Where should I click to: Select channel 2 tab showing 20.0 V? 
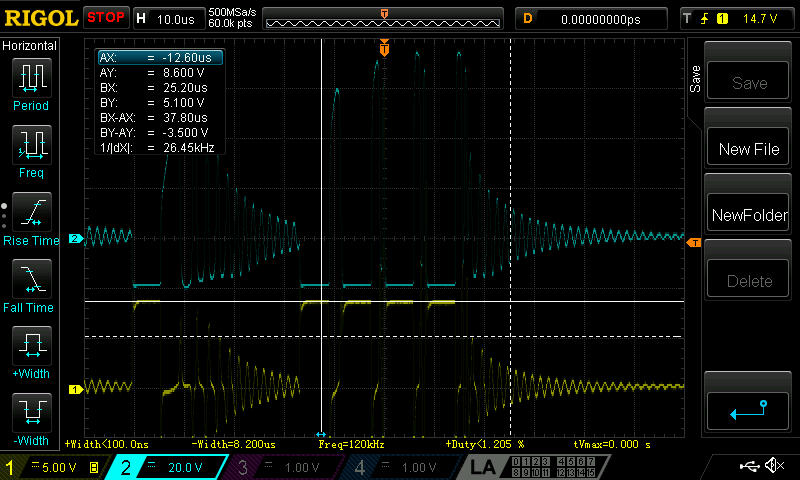tap(169, 467)
